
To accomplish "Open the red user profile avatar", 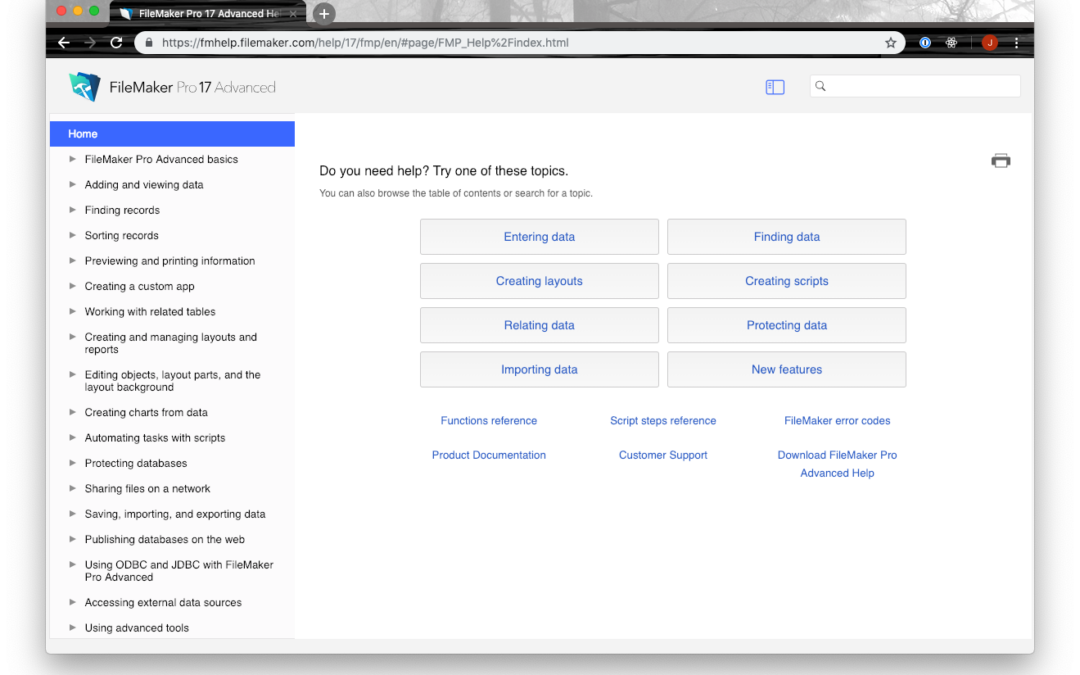I will coord(990,43).
